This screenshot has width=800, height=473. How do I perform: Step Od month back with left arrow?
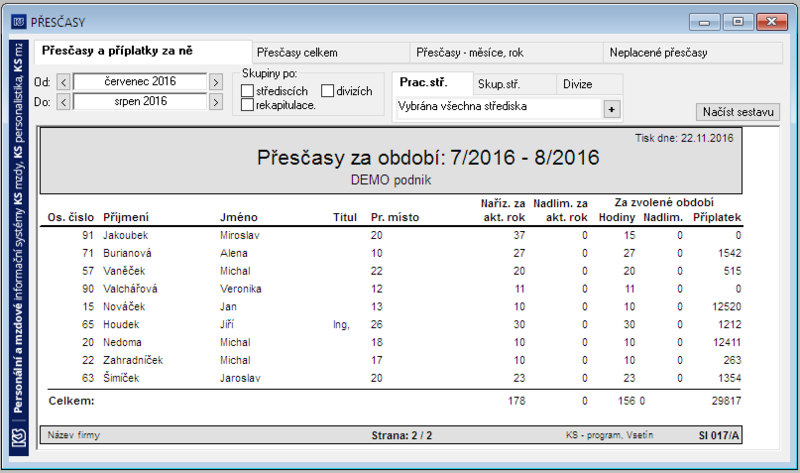tap(63, 82)
